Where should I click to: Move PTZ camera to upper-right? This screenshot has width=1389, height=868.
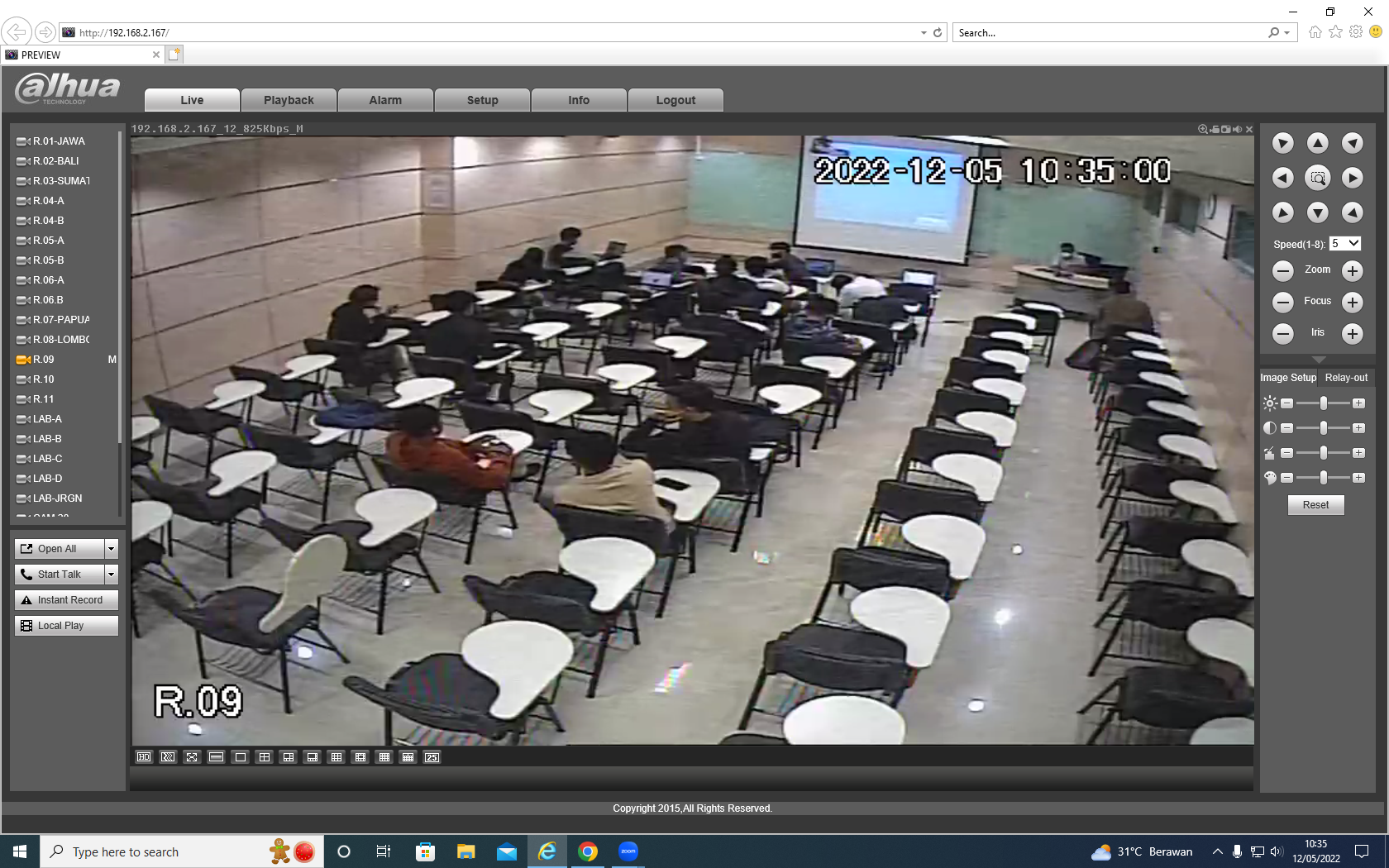(x=1353, y=143)
